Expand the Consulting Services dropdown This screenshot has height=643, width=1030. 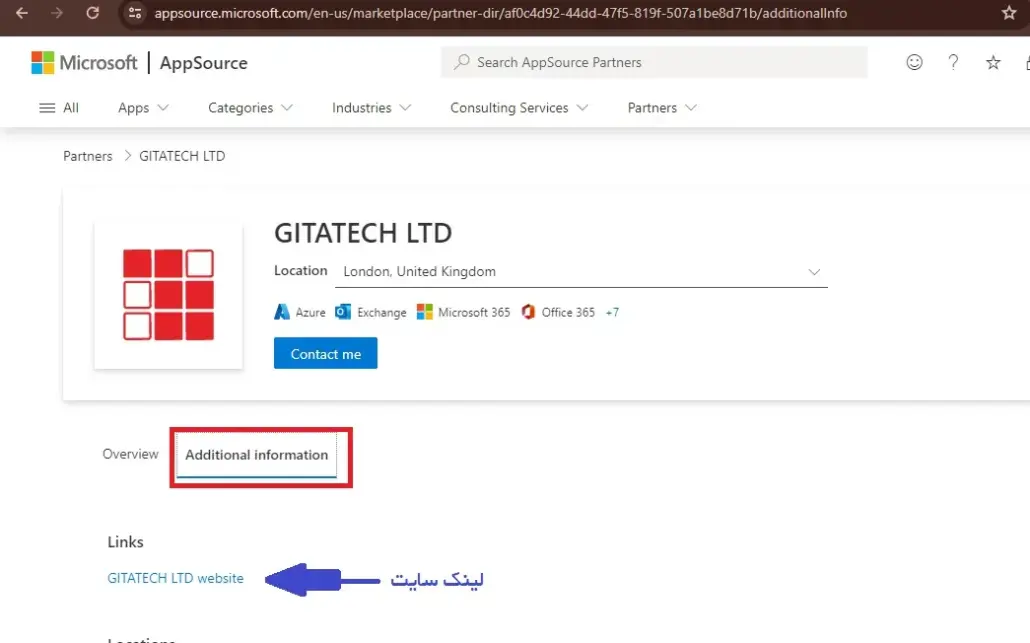coord(519,108)
